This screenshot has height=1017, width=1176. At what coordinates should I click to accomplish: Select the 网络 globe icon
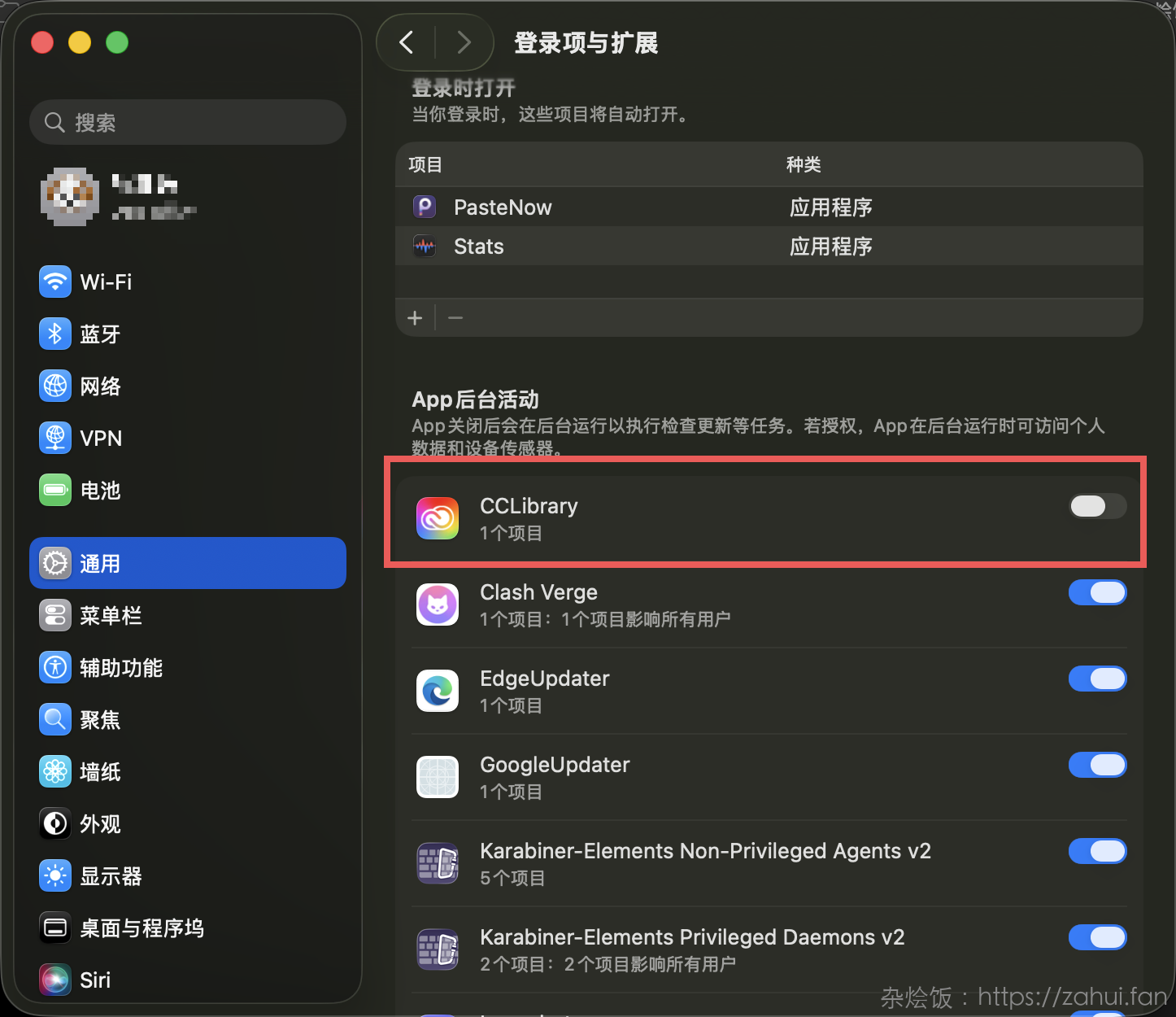55,386
